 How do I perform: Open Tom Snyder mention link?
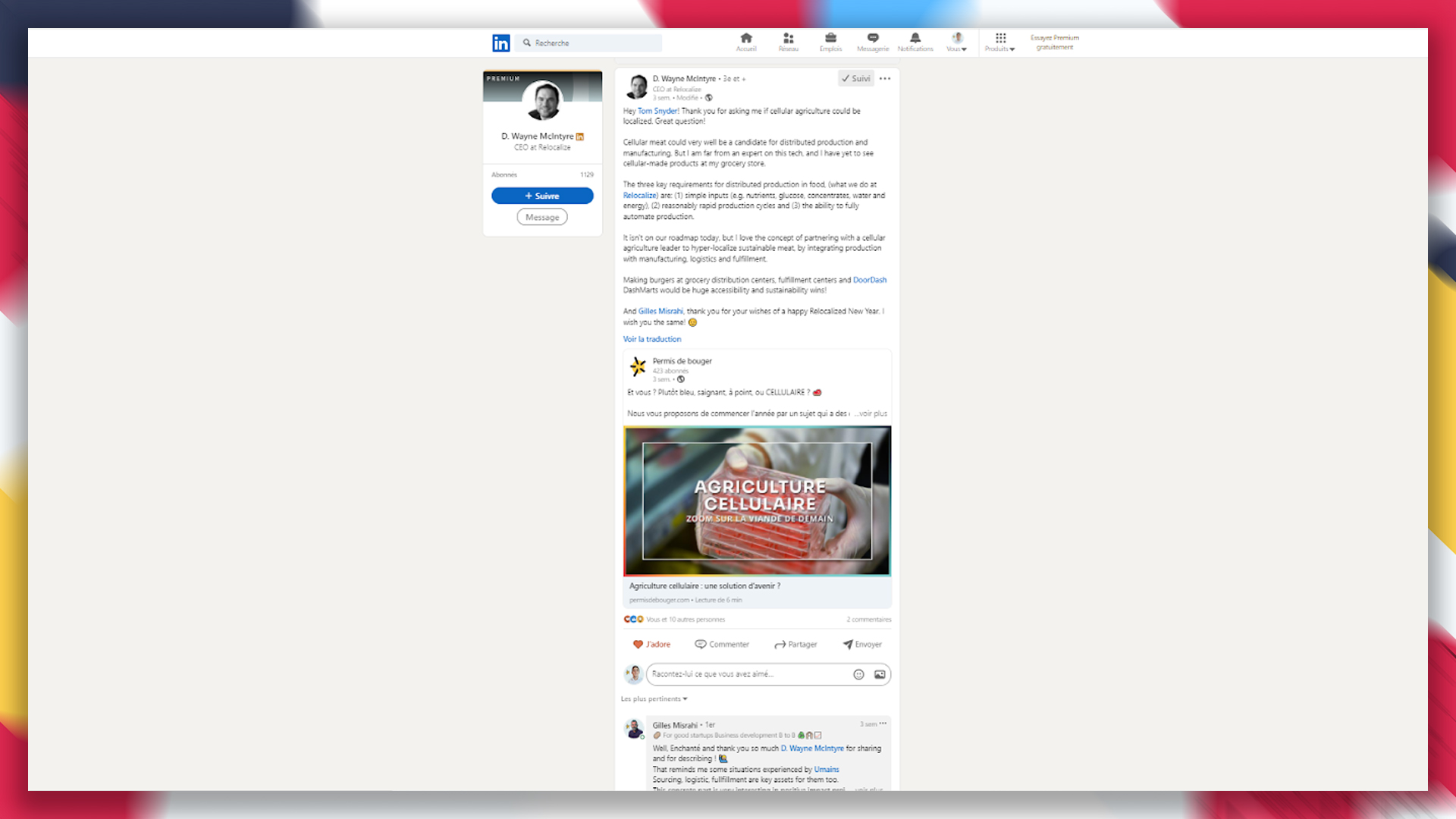[x=657, y=111]
